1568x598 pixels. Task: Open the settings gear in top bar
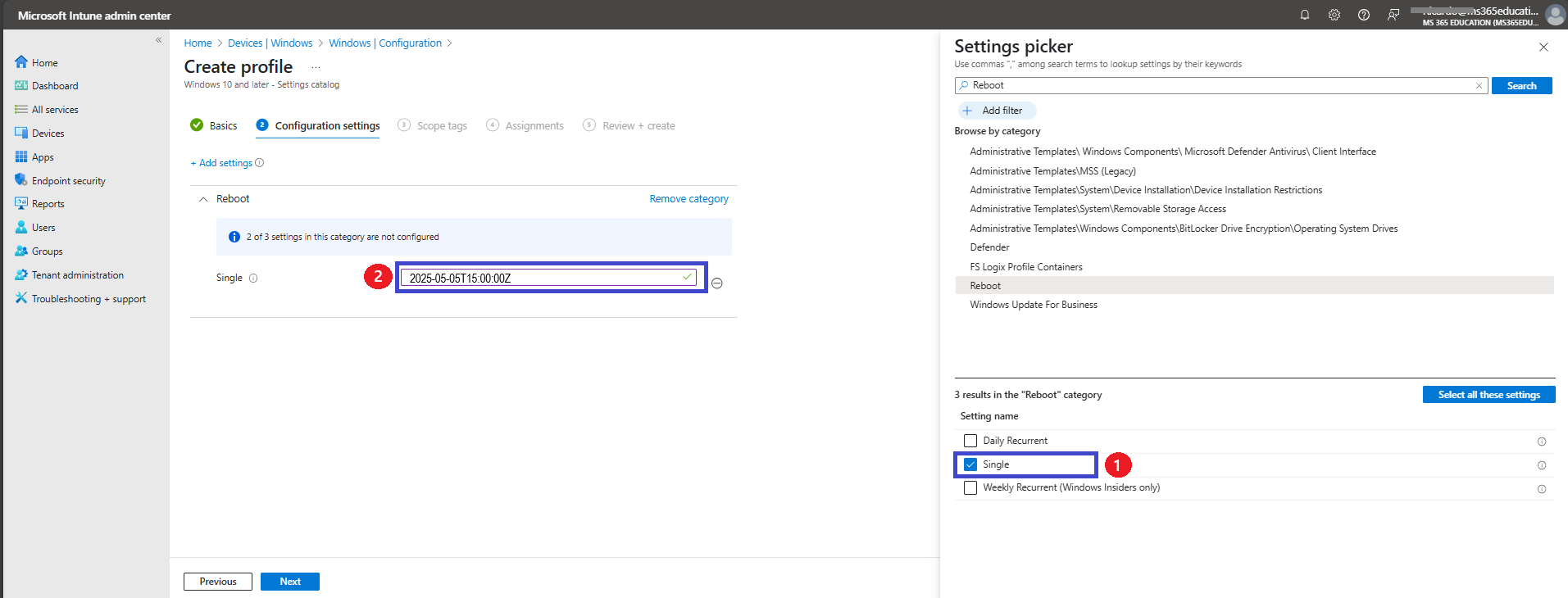click(1334, 15)
